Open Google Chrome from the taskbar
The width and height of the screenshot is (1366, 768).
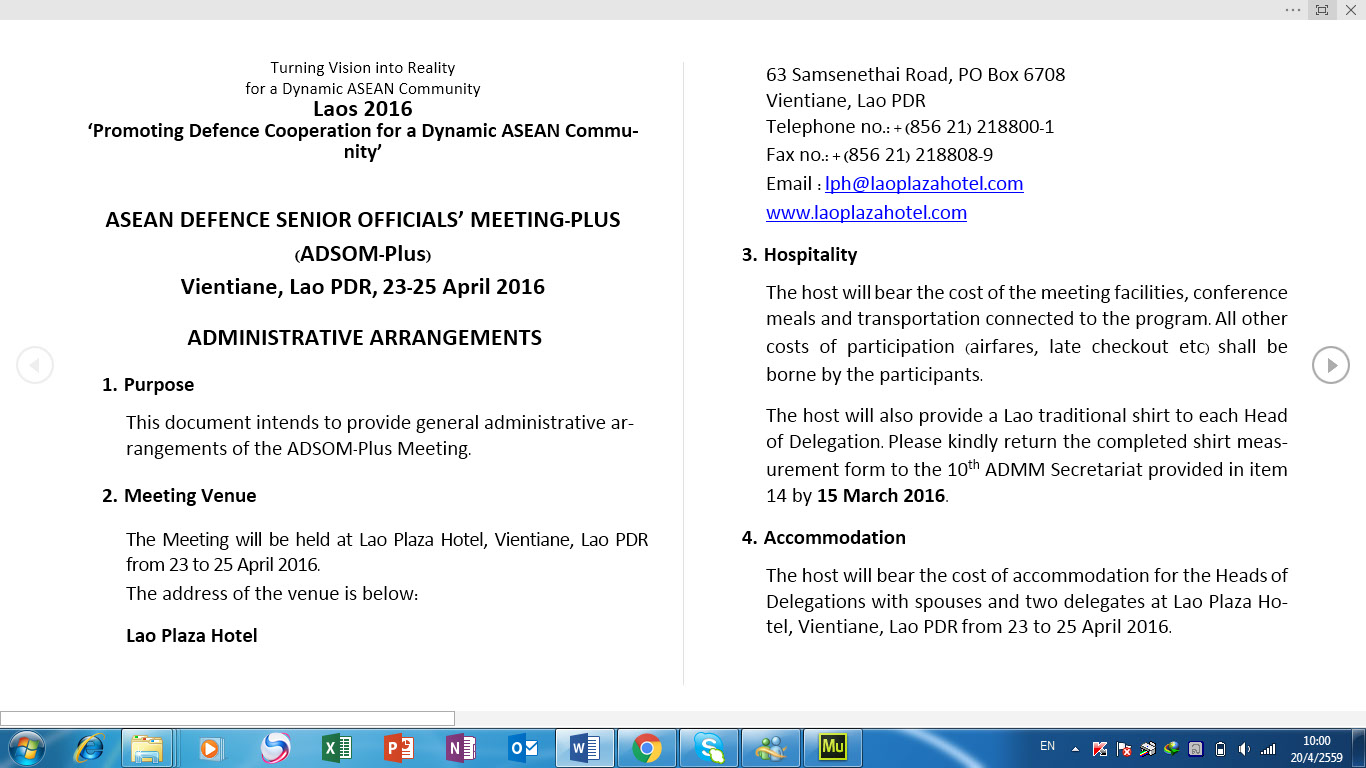click(x=647, y=748)
